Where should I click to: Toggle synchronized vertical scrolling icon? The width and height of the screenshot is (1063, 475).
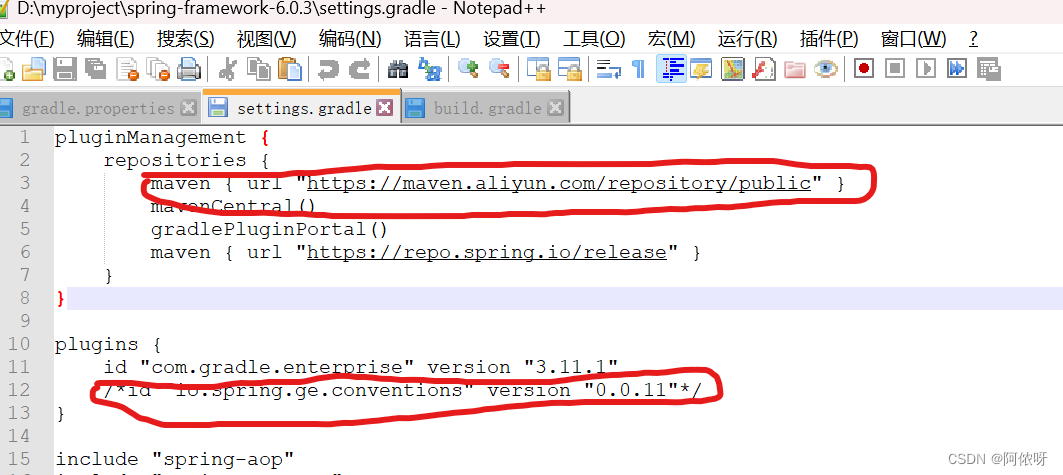point(539,68)
